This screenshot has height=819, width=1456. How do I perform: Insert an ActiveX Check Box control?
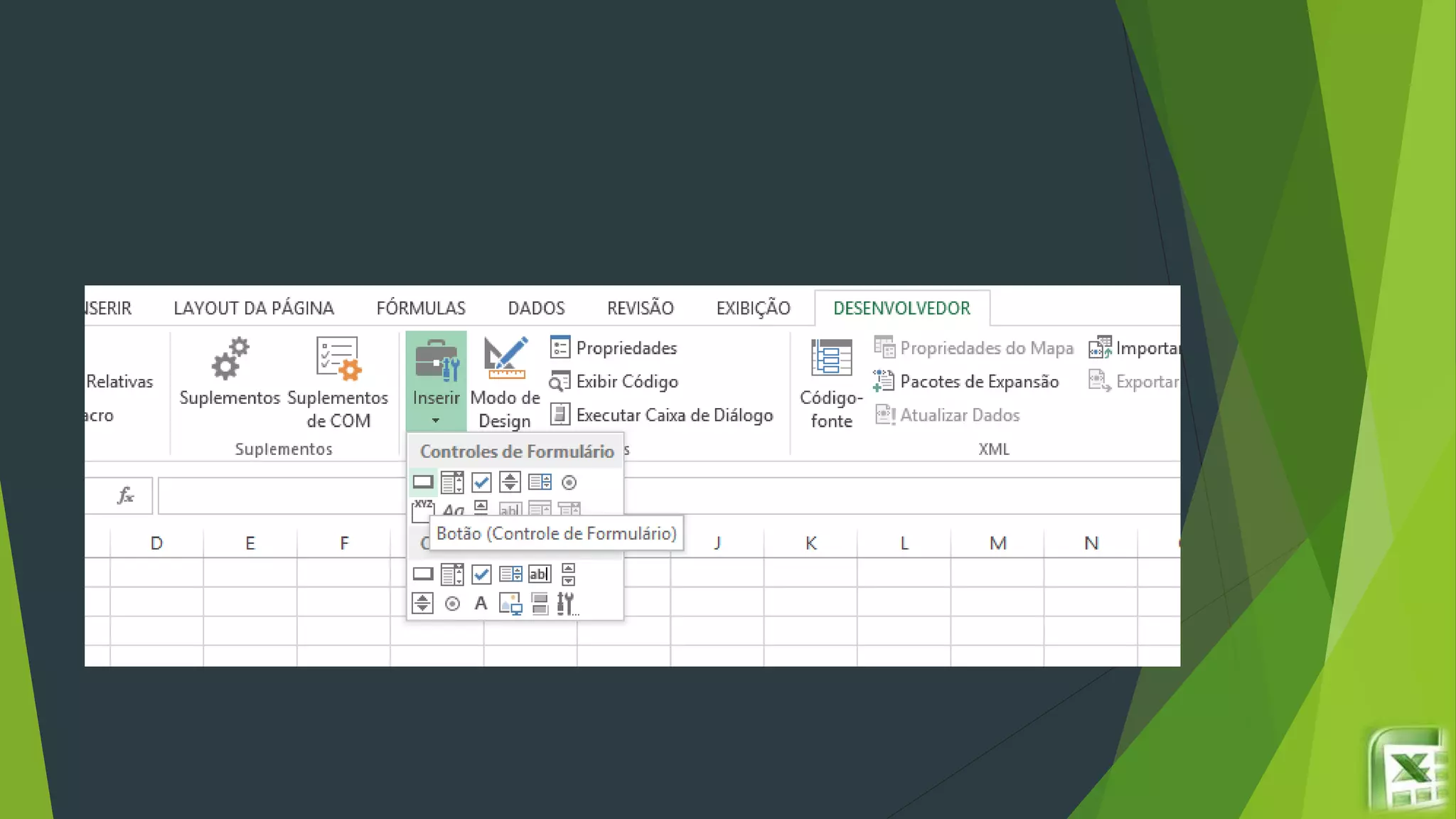point(481,574)
